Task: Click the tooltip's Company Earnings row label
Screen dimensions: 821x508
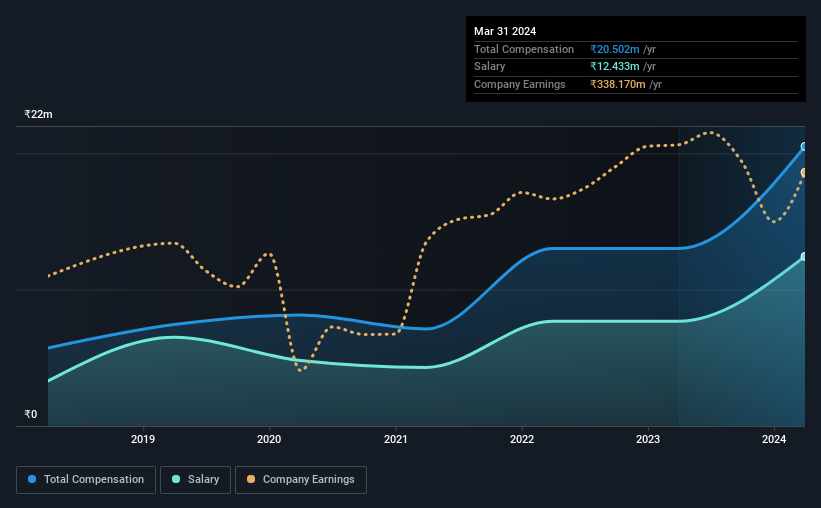Action: pos(519,84)
